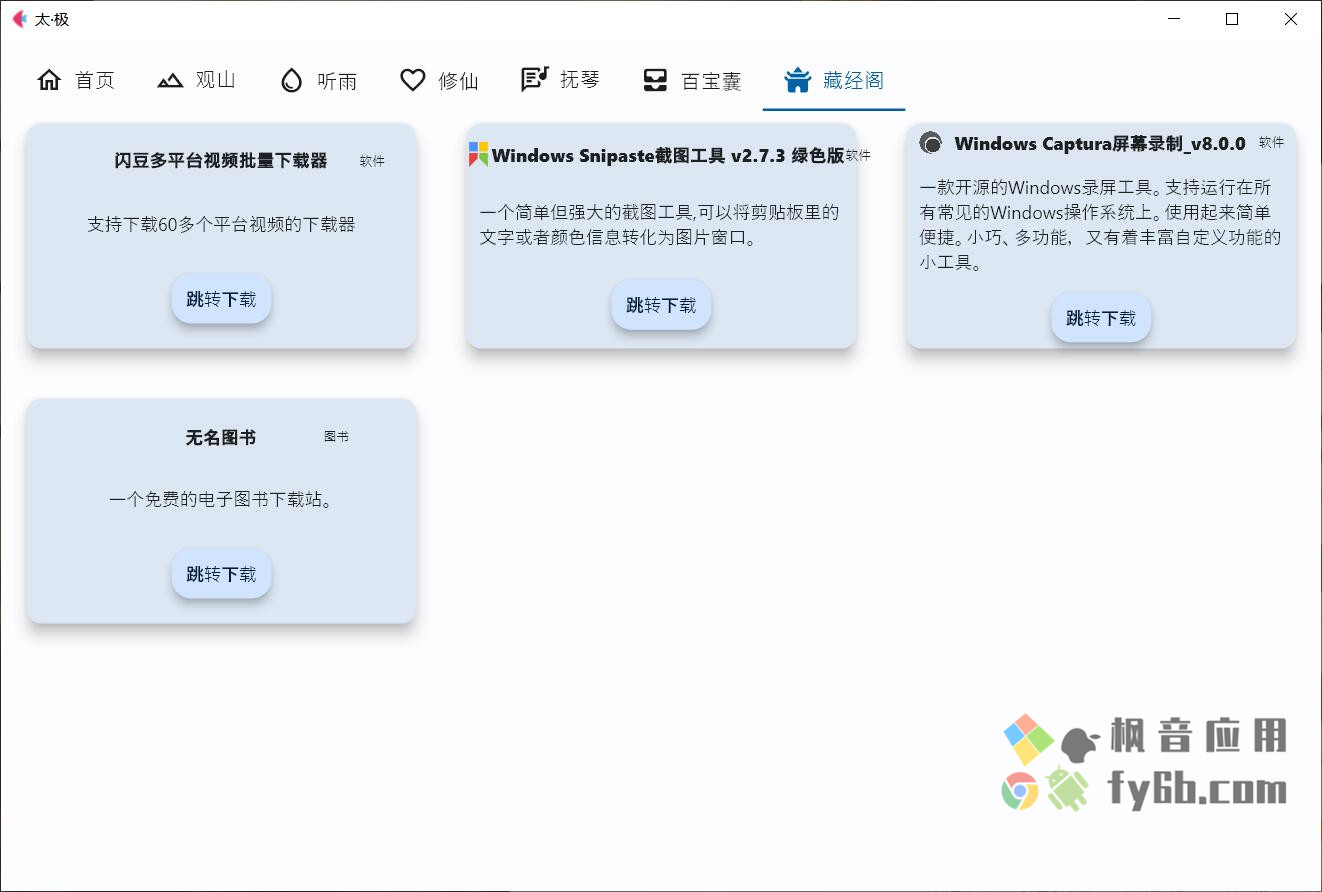Click the music note icon beside 抚琴
Screen dimensions: 1322x892
point(535,79)
